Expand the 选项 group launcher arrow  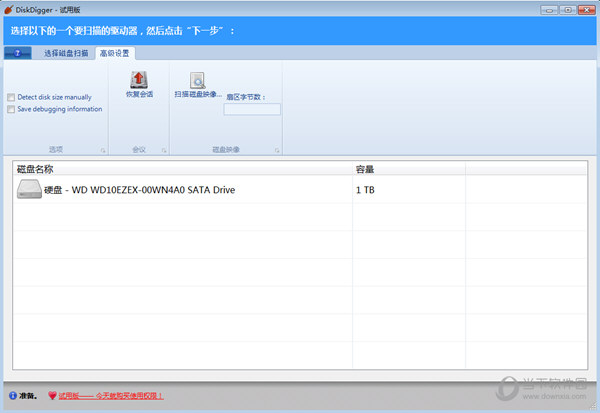point(103,150)
